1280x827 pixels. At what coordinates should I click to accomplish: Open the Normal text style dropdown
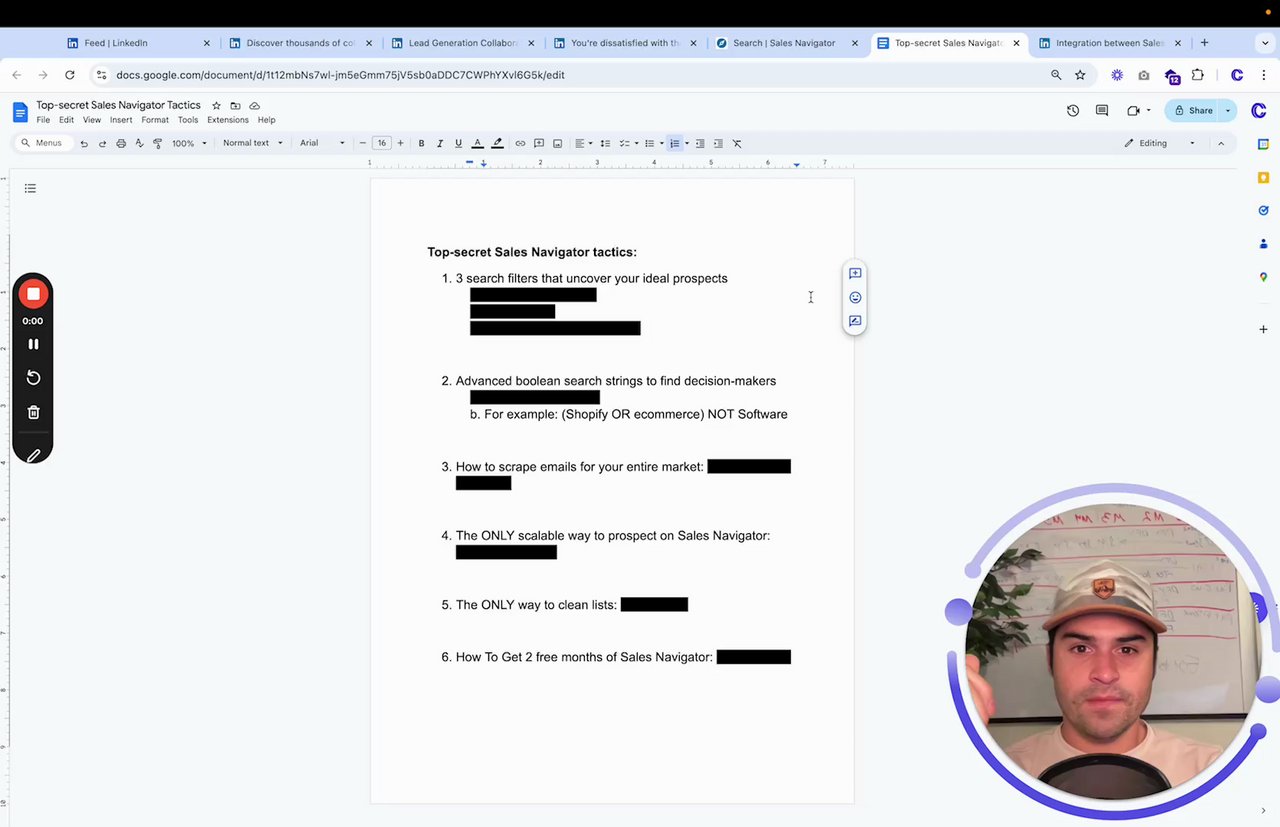click(x=252, y=143)
